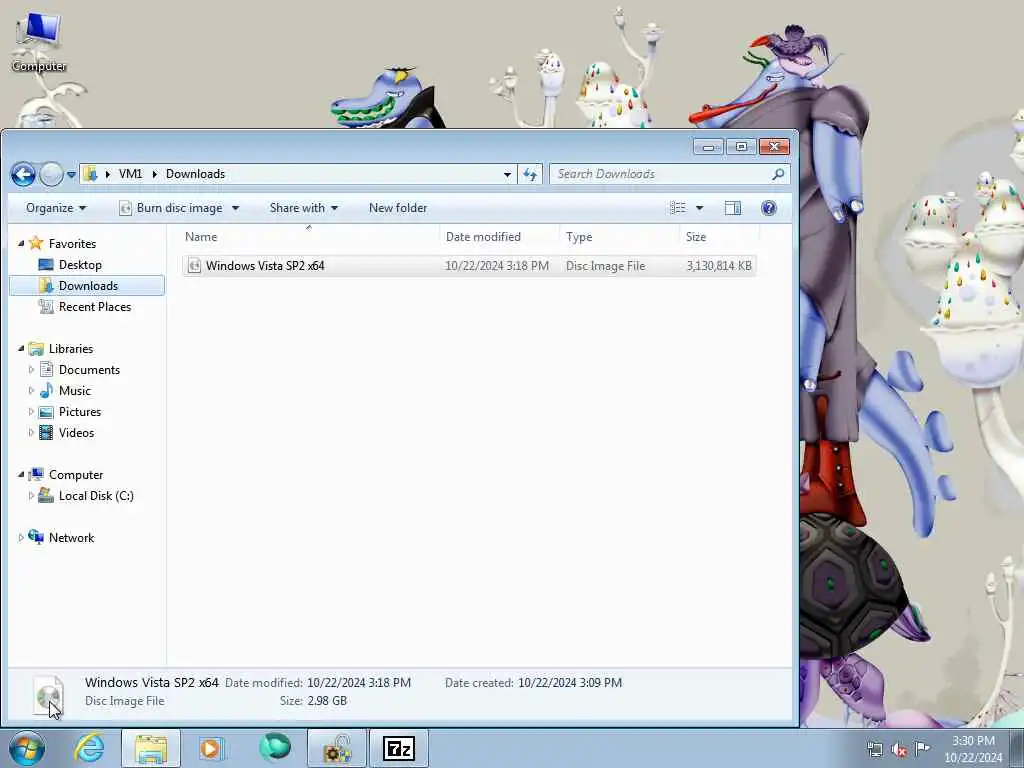Click the padlock and gears taskbar icon

click(x=336, y=748)
